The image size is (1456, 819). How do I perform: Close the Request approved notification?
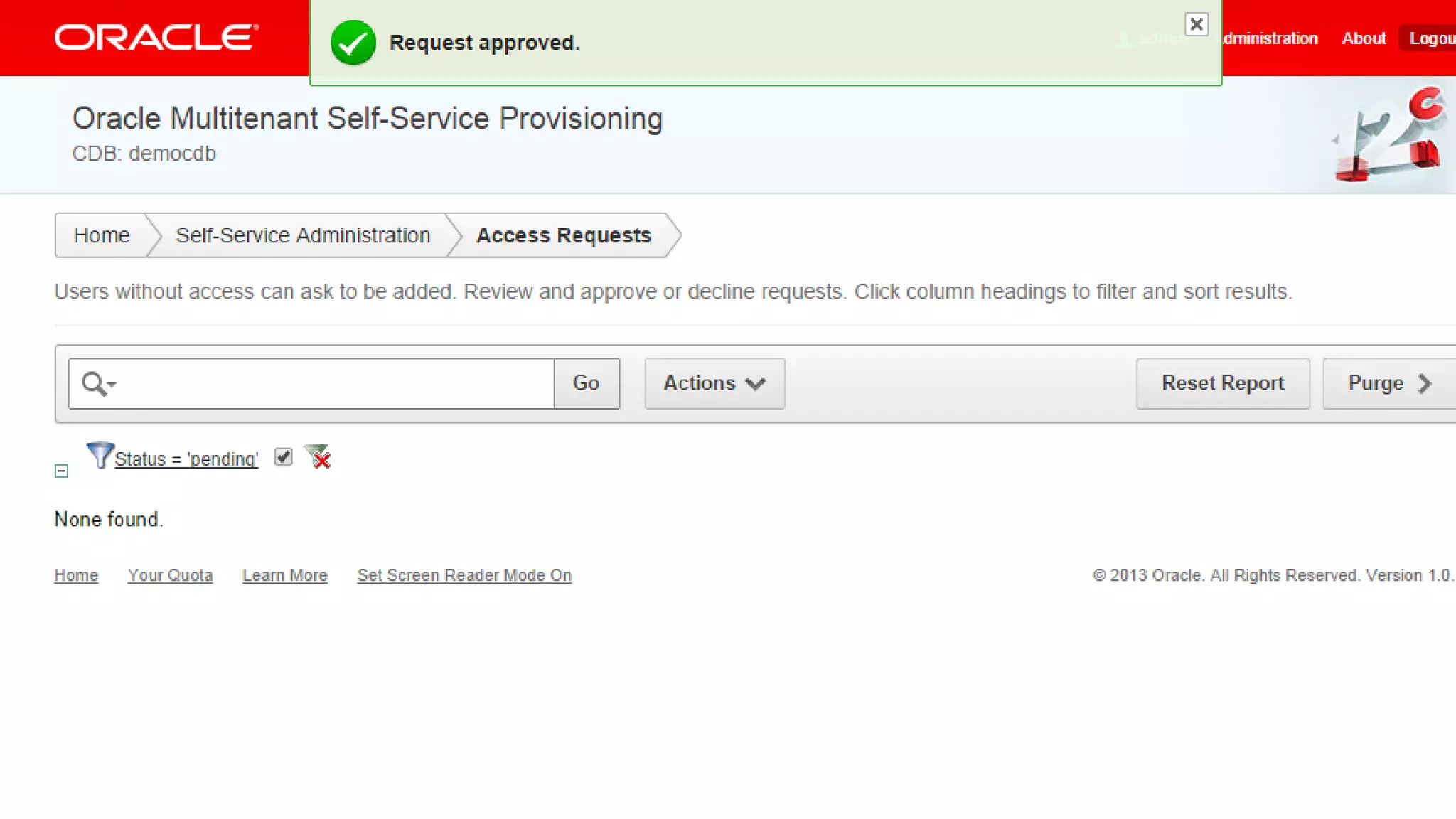point(1197,25)
